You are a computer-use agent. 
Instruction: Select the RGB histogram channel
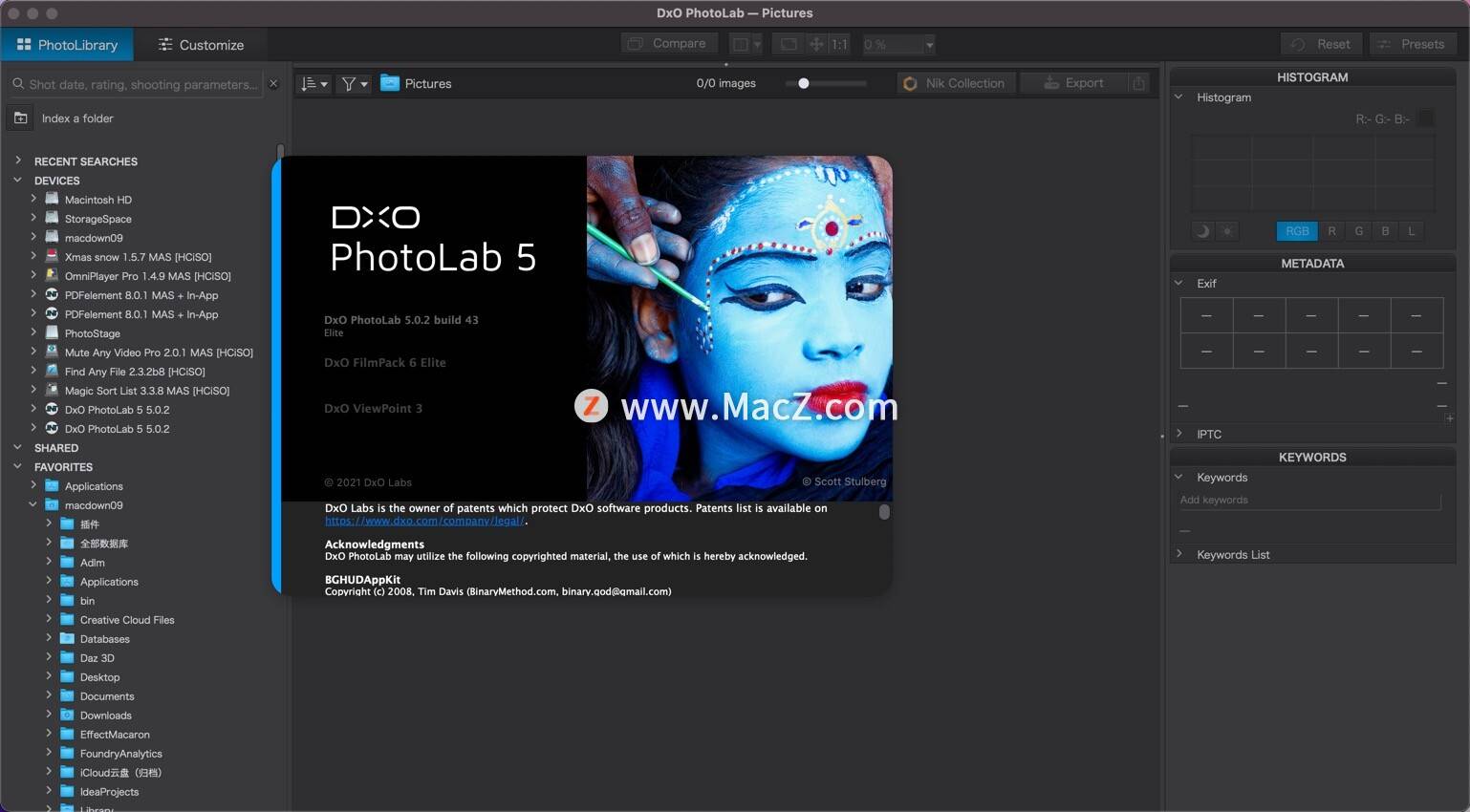(x=1297, y=230)
